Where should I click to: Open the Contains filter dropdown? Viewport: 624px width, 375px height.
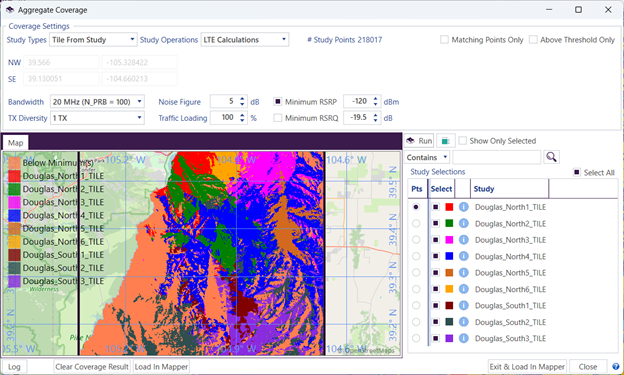[427, 157]
